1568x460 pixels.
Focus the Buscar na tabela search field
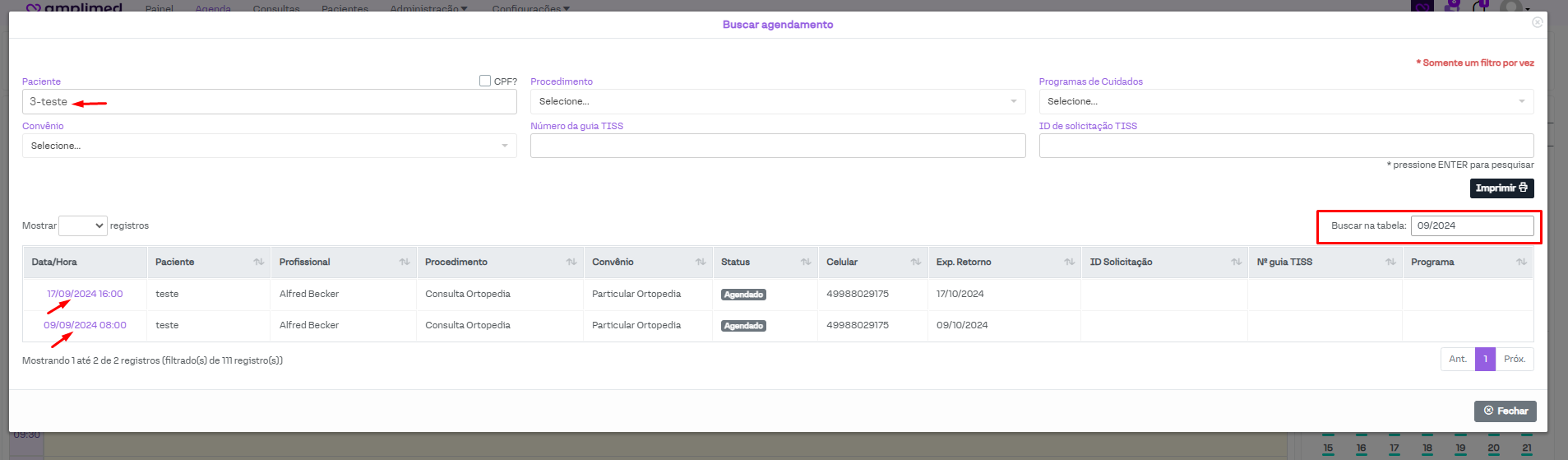1471,225
